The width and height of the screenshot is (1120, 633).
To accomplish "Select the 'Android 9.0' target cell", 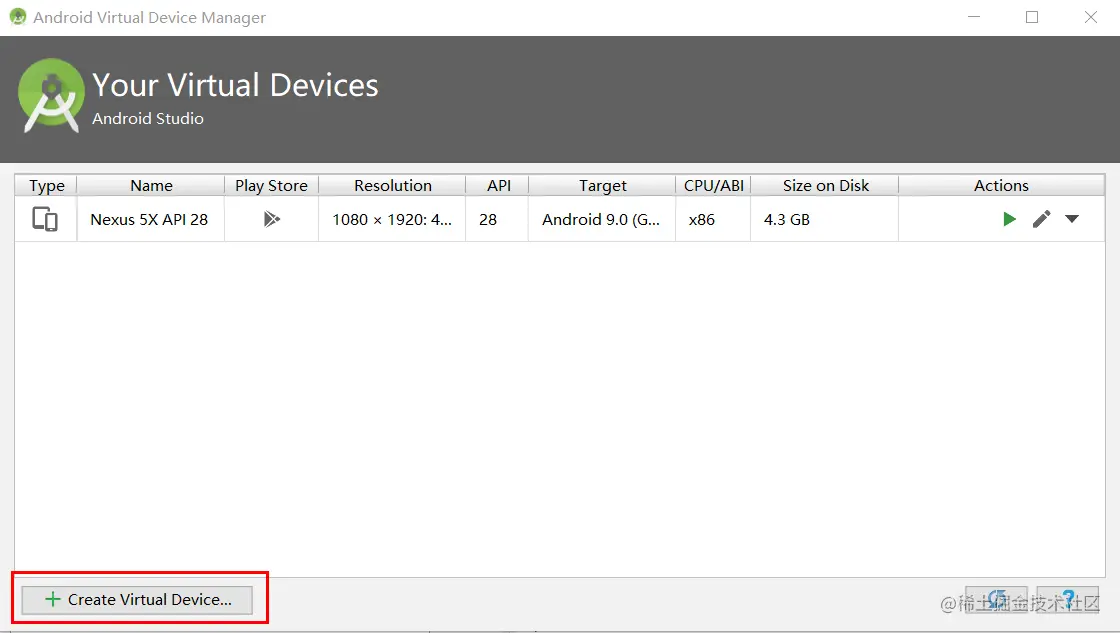I will (602, 219).
